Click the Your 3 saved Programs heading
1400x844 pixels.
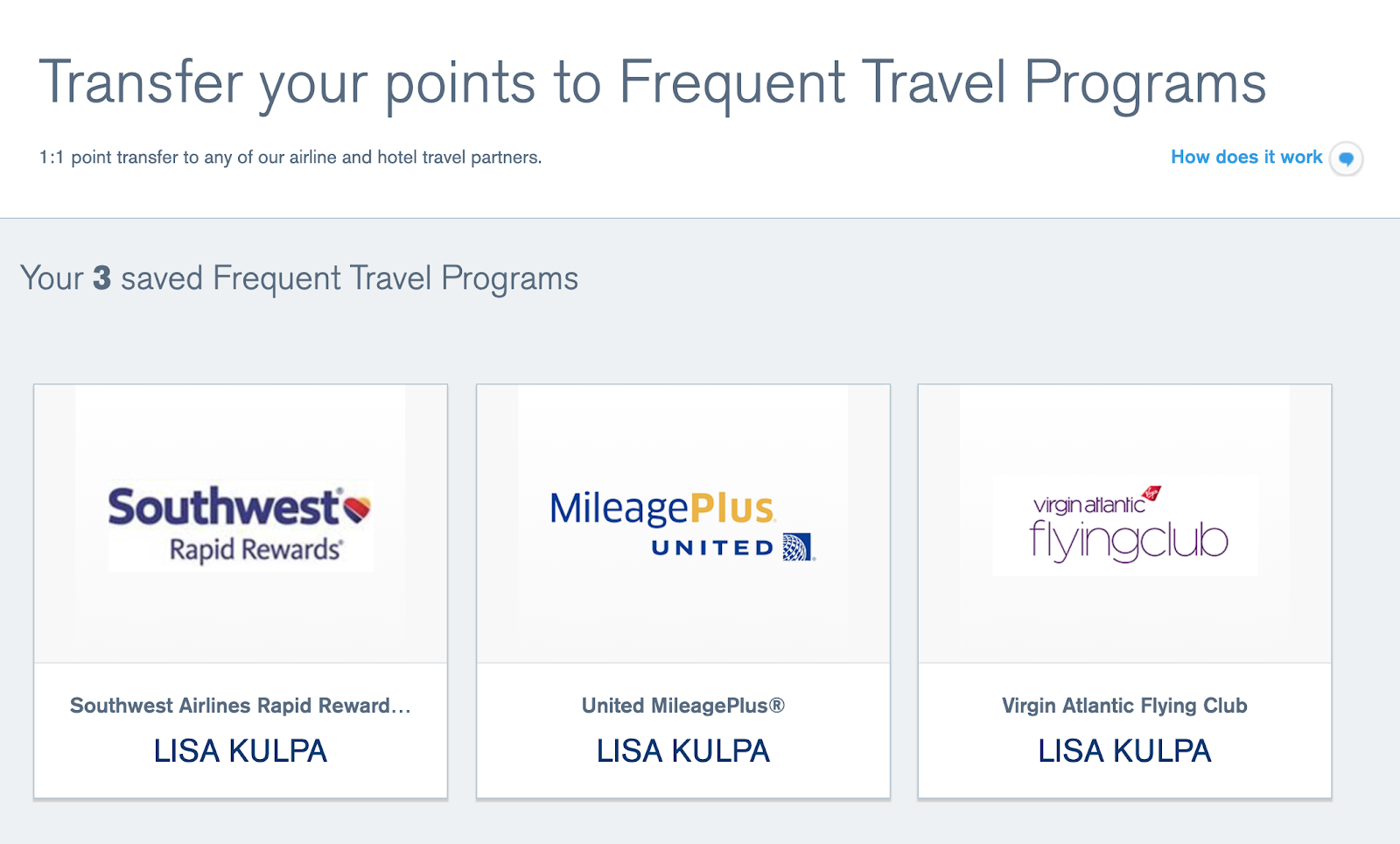[x=299, y=278]
